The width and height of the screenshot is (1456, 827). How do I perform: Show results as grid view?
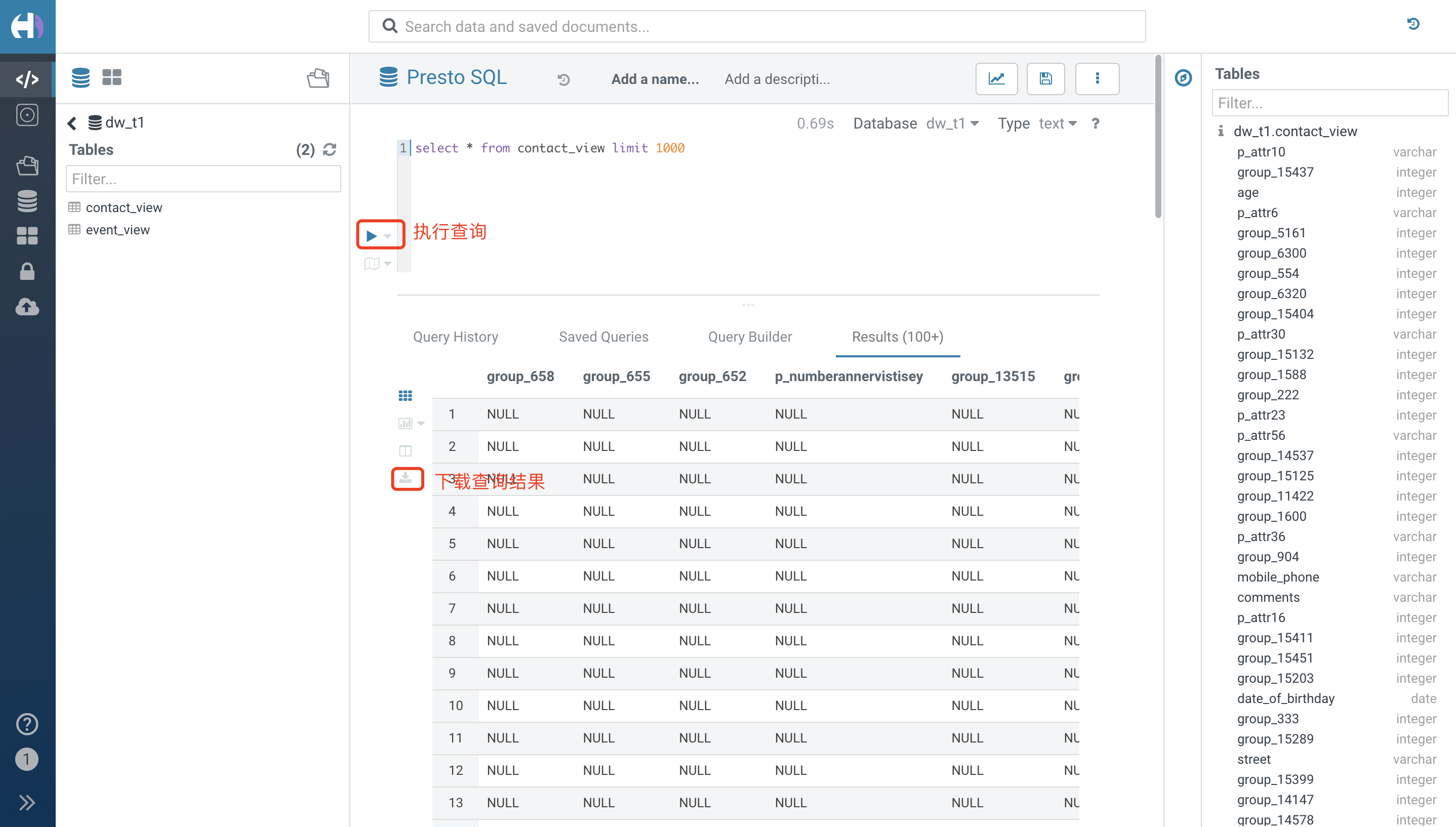pos(405,396)
